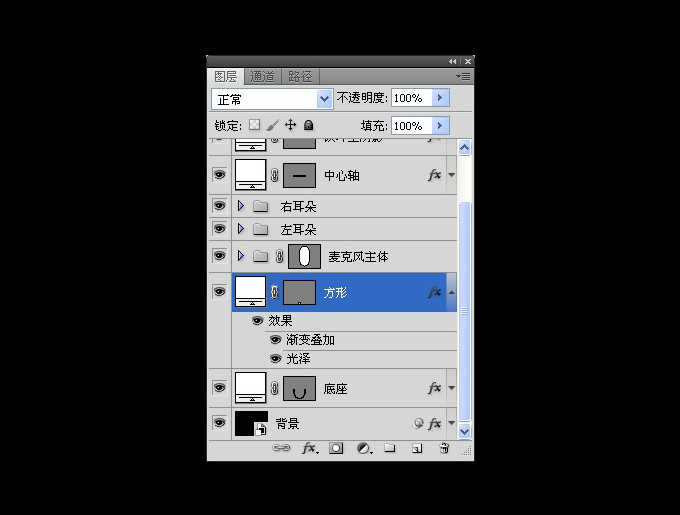Select the 光泽 effect entry

pyautogui.click(x=298, y=359)
